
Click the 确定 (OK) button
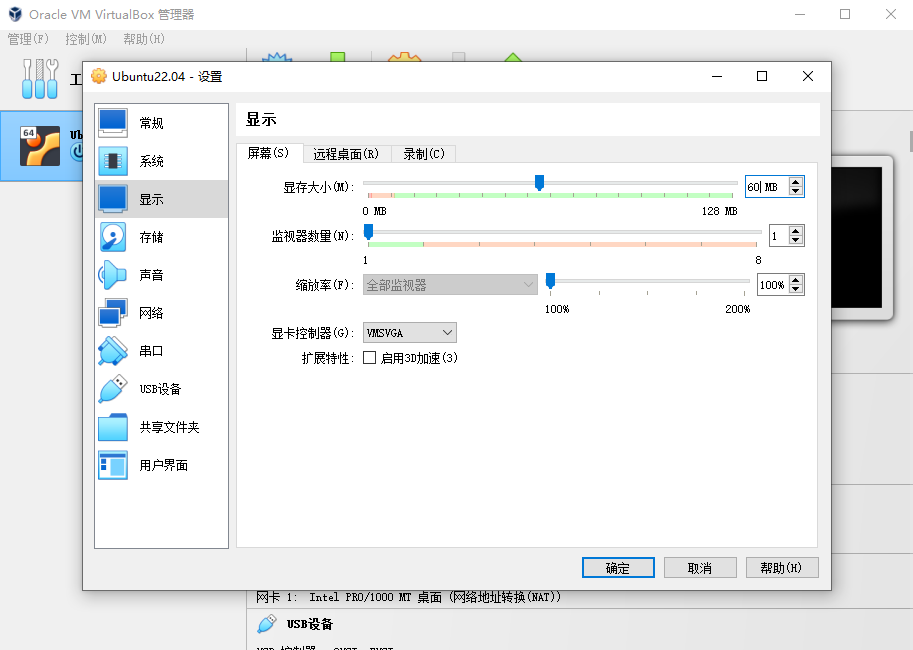[618, 568]
